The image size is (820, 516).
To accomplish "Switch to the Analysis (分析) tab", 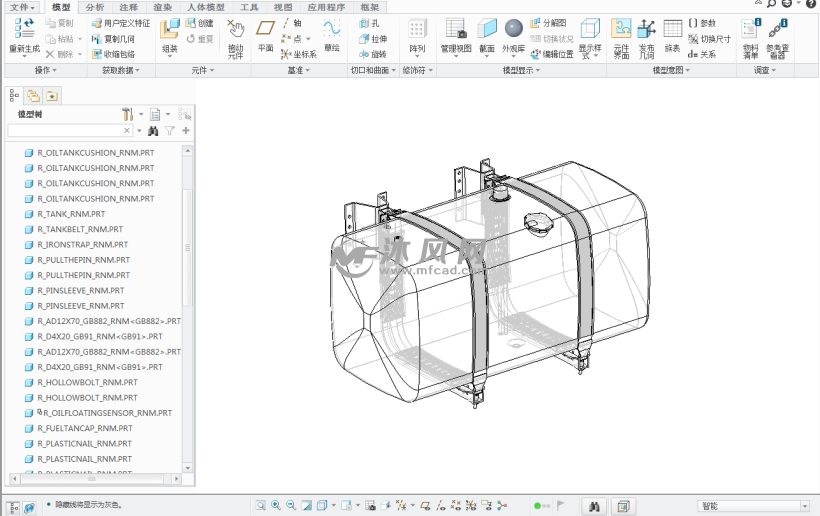I will 95,7.
